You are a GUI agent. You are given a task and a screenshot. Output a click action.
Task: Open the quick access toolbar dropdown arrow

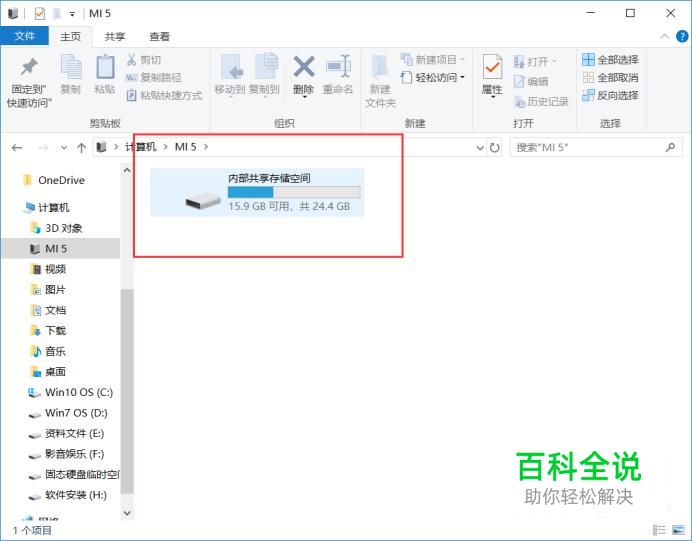(x=72, y=14)
